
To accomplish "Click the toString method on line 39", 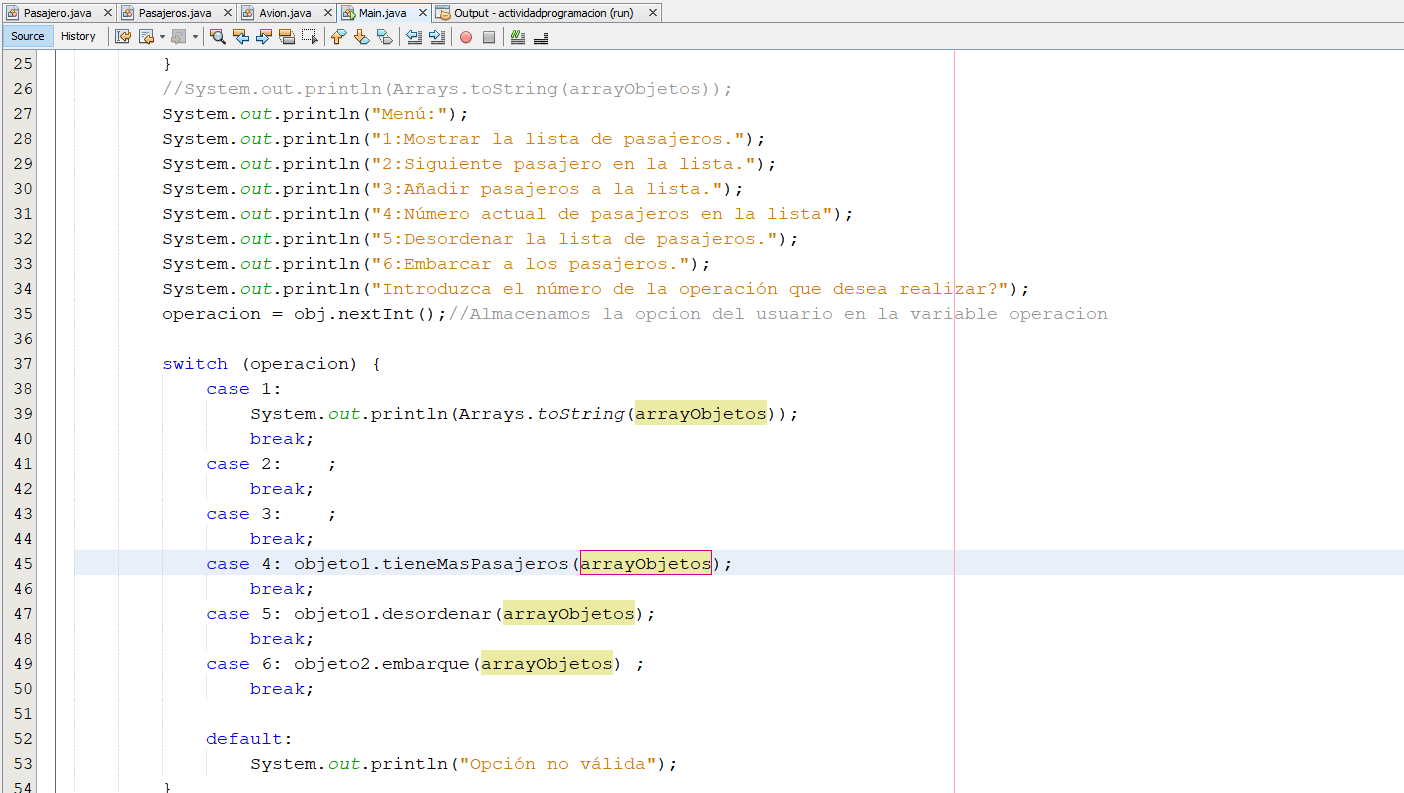I will [580, 414].
